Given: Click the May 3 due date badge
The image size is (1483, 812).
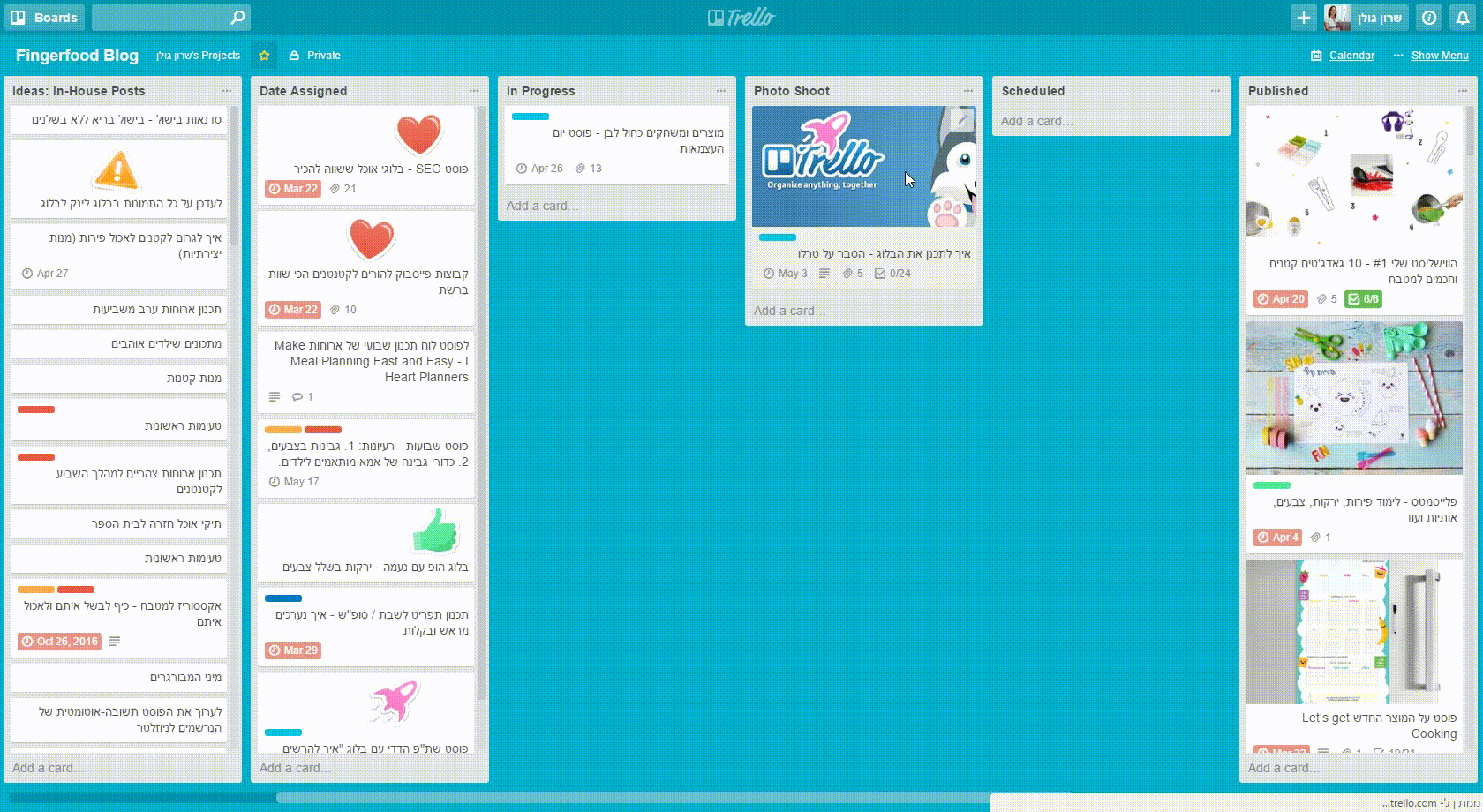Looking at the screenshot, I should (786, 274).
